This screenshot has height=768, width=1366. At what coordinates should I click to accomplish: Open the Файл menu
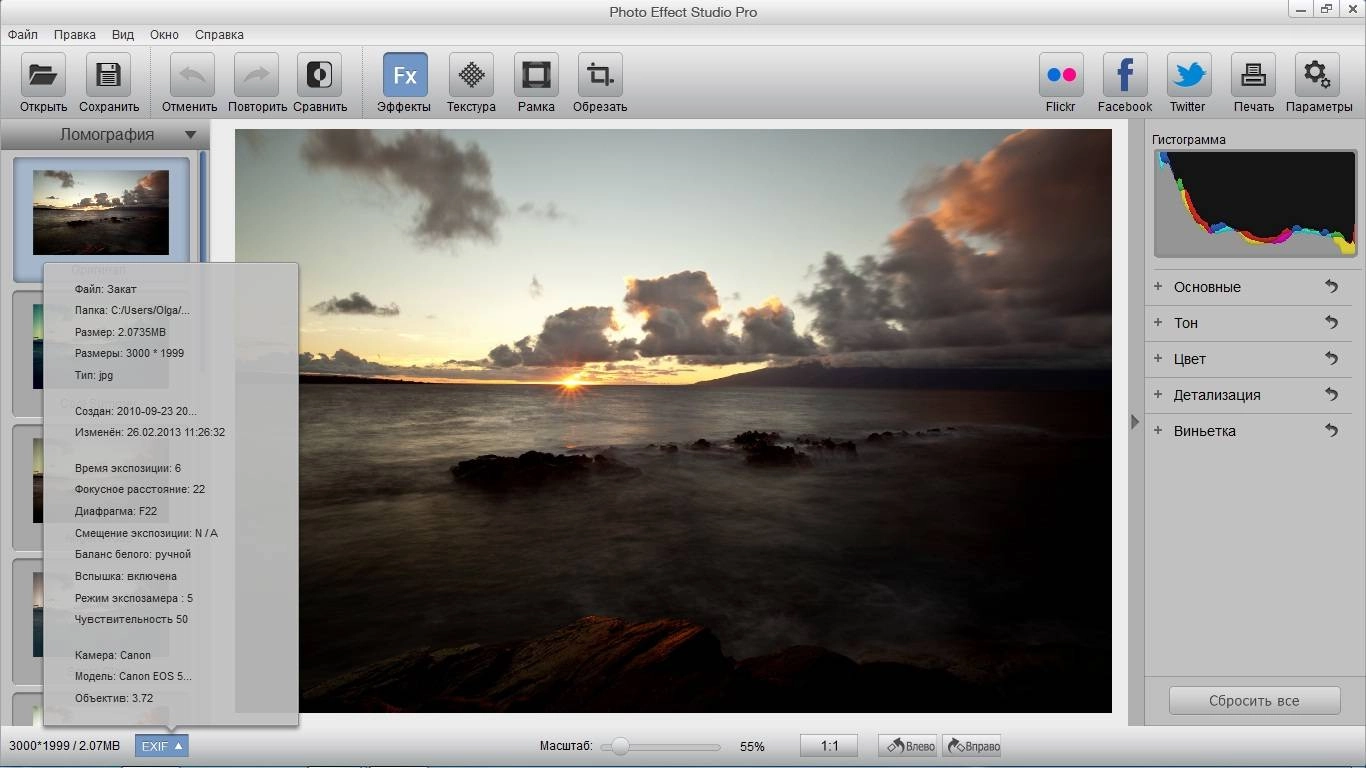pos(23,34)
